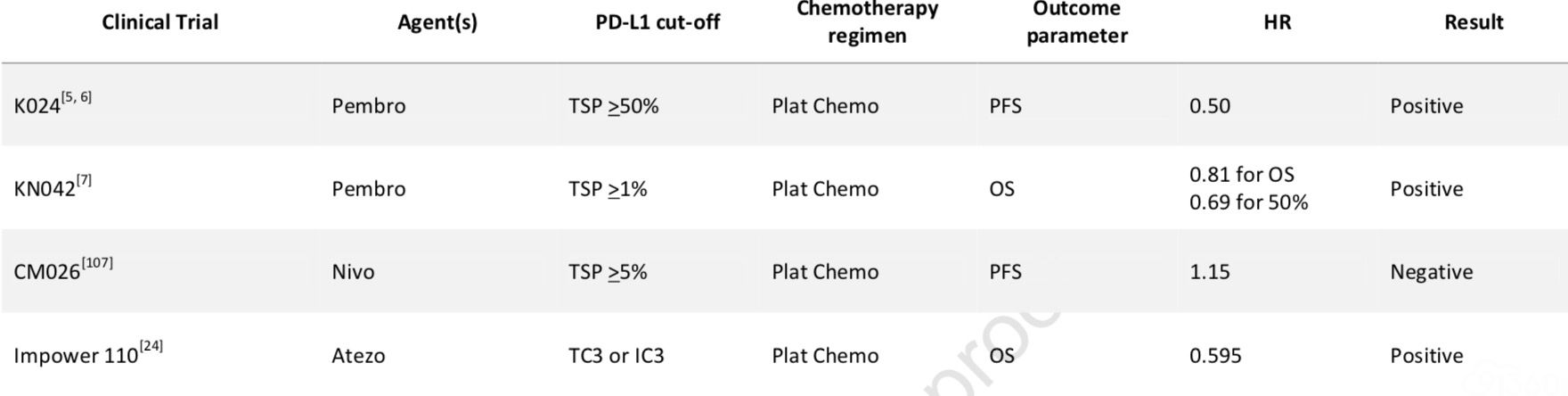The width and height of the screenshot is (1568, 396).
Task: Click the TC3 or IC3 cell
Action: click(x=617, y=355)
